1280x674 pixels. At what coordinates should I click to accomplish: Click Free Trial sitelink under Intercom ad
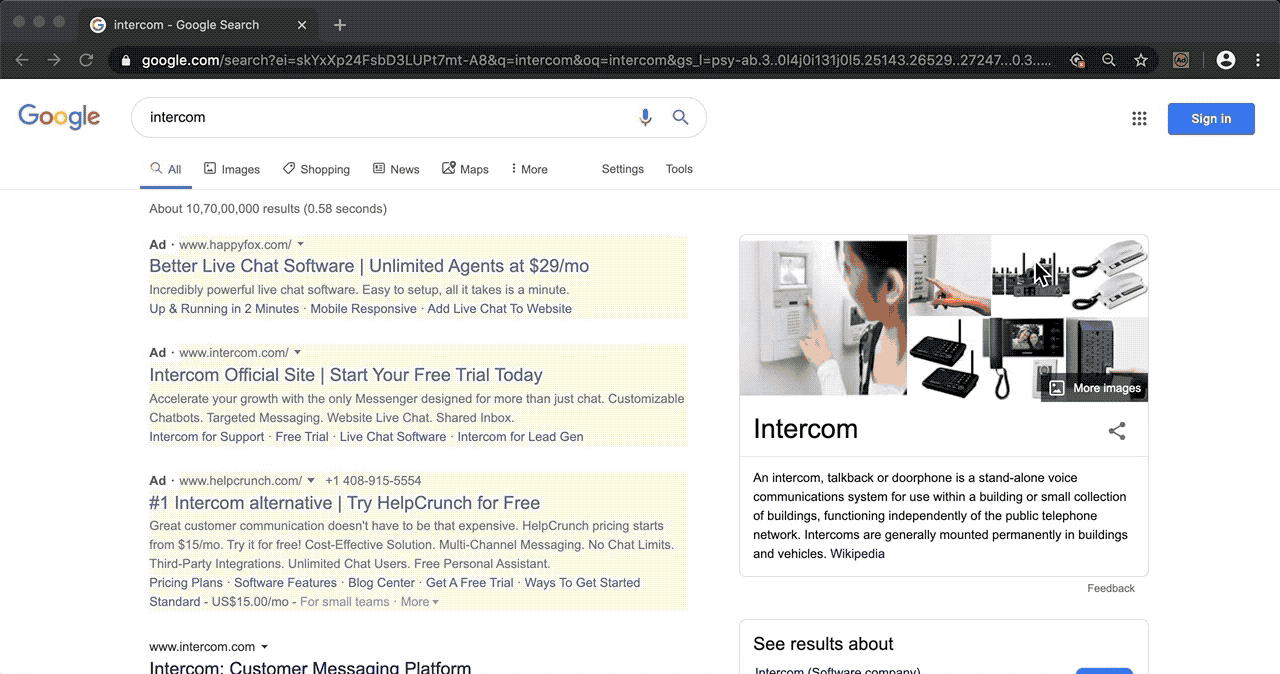(x=302, y=437)
